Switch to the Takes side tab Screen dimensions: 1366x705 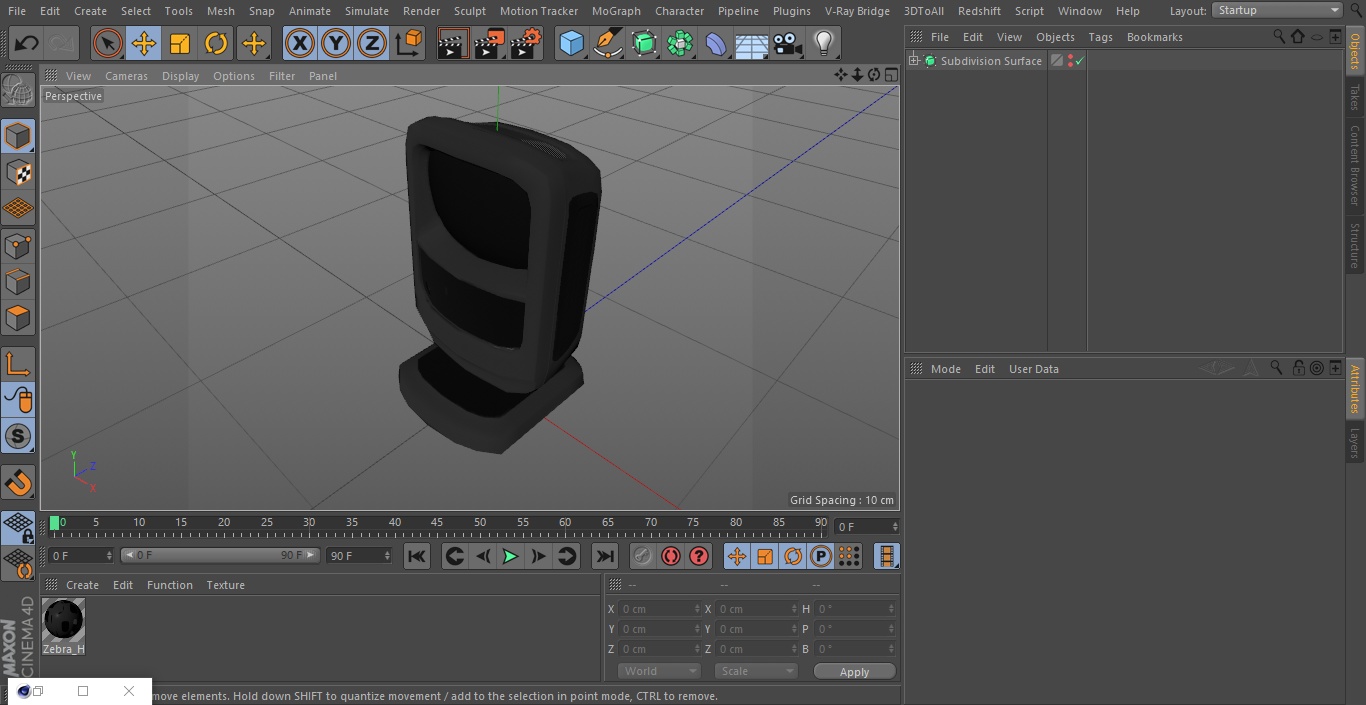coord(1355,97)
